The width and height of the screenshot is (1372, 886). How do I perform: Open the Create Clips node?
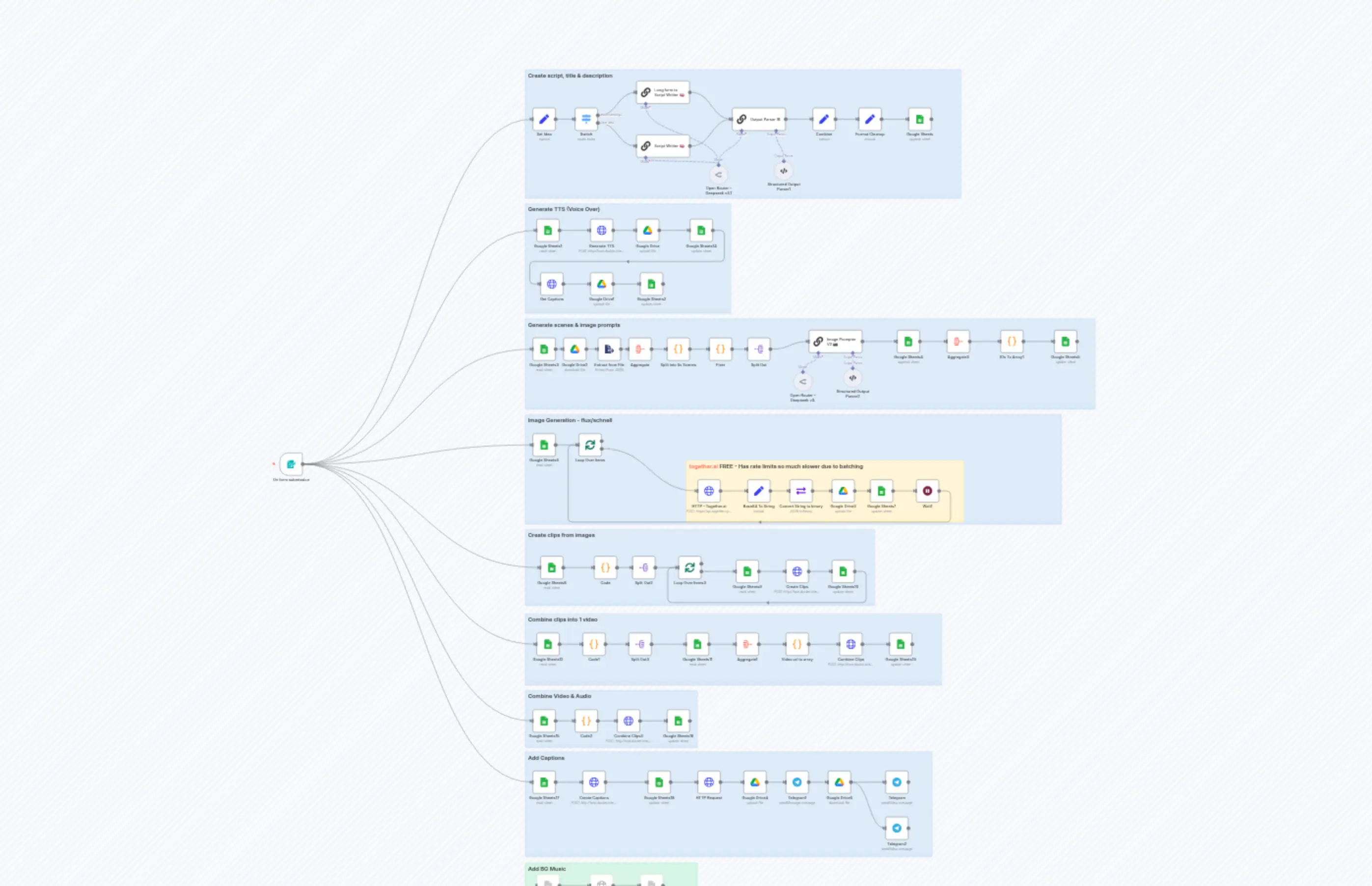click(797, 571)
